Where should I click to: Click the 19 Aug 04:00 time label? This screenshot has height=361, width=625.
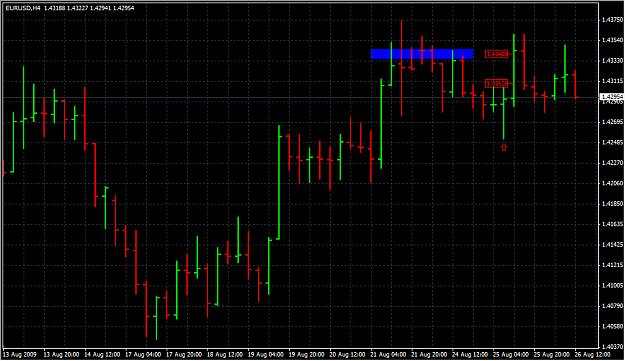(x=265, y=354)
